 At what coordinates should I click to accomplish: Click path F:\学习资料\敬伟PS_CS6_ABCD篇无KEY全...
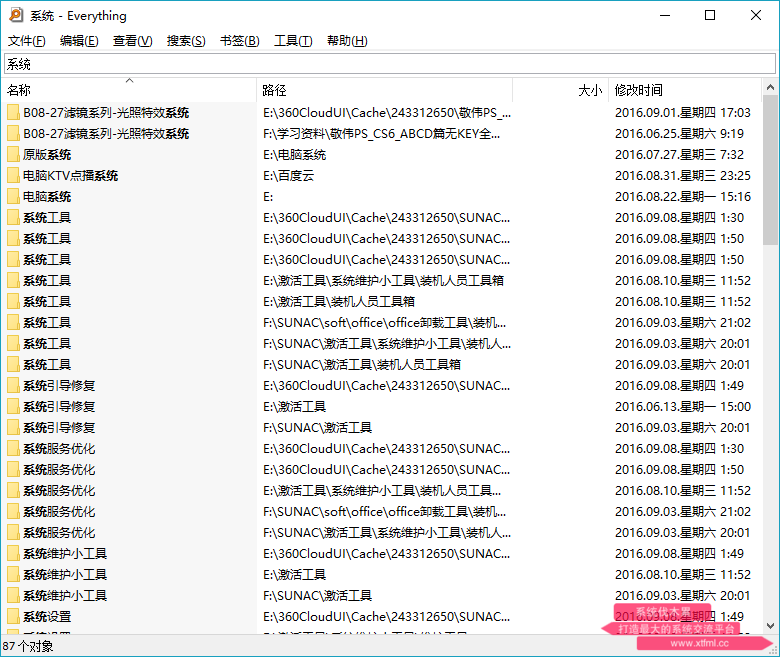pos(382,133)
